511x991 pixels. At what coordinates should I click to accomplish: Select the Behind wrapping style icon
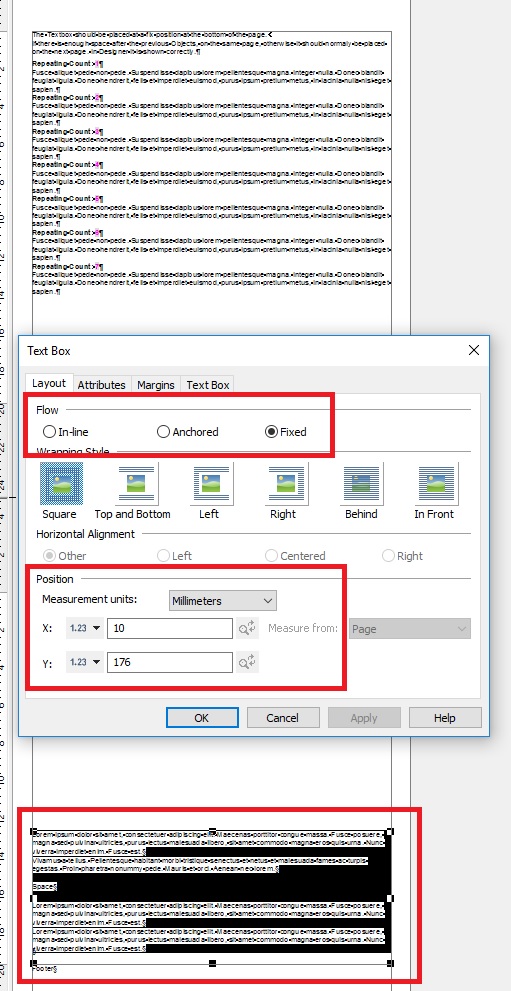[x=362, y=483]
